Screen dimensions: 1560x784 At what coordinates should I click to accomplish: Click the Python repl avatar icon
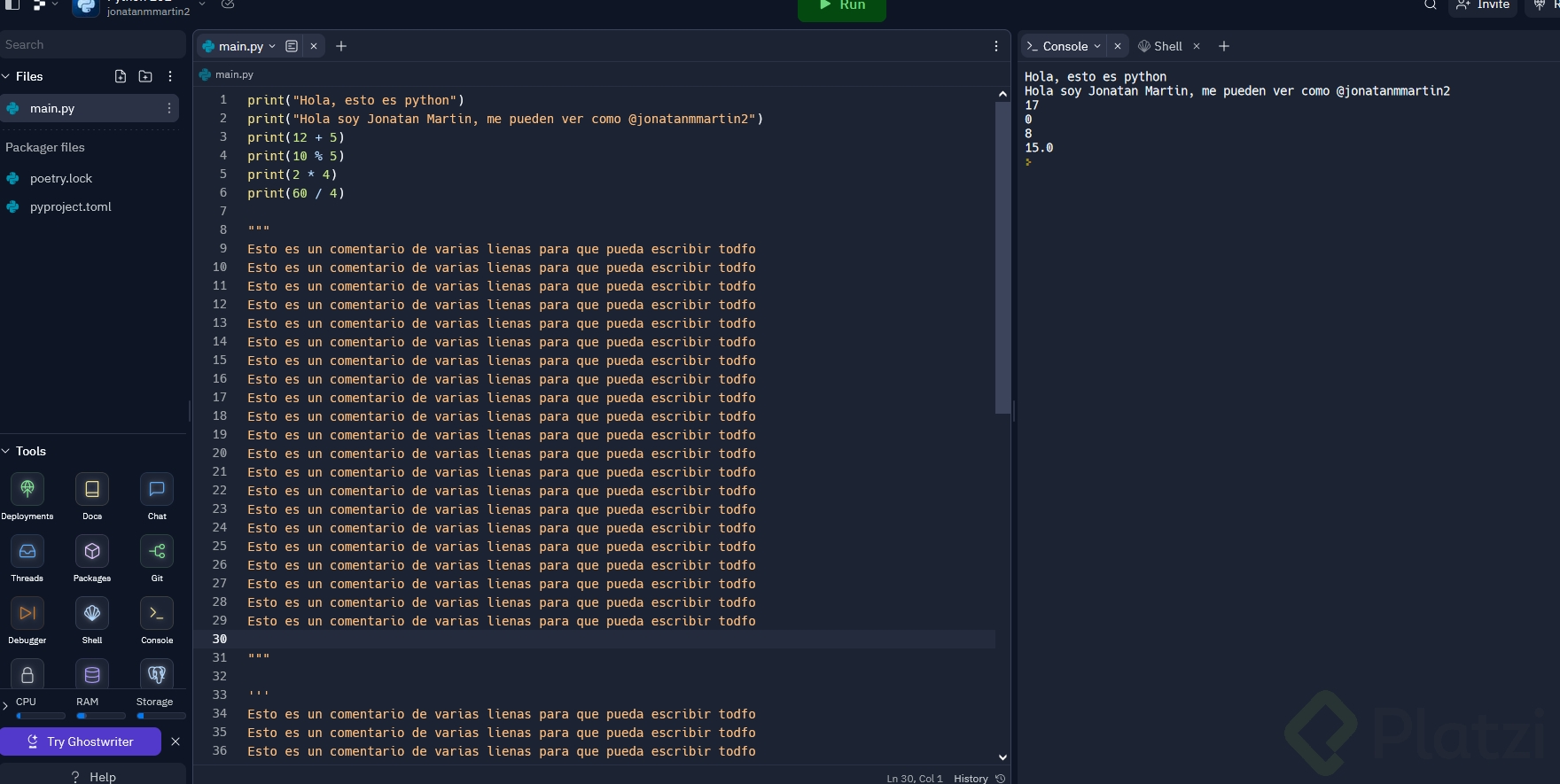[86, 6]
